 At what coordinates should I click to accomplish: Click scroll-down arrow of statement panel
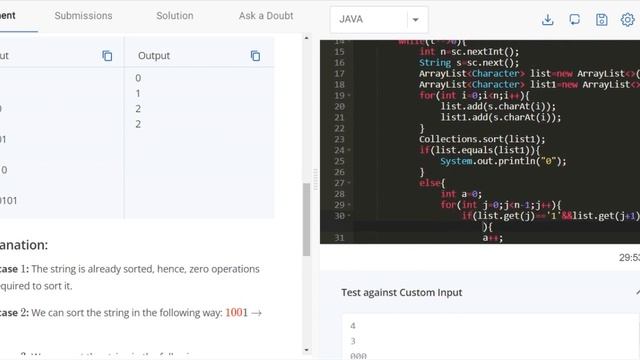click(307, 350)
